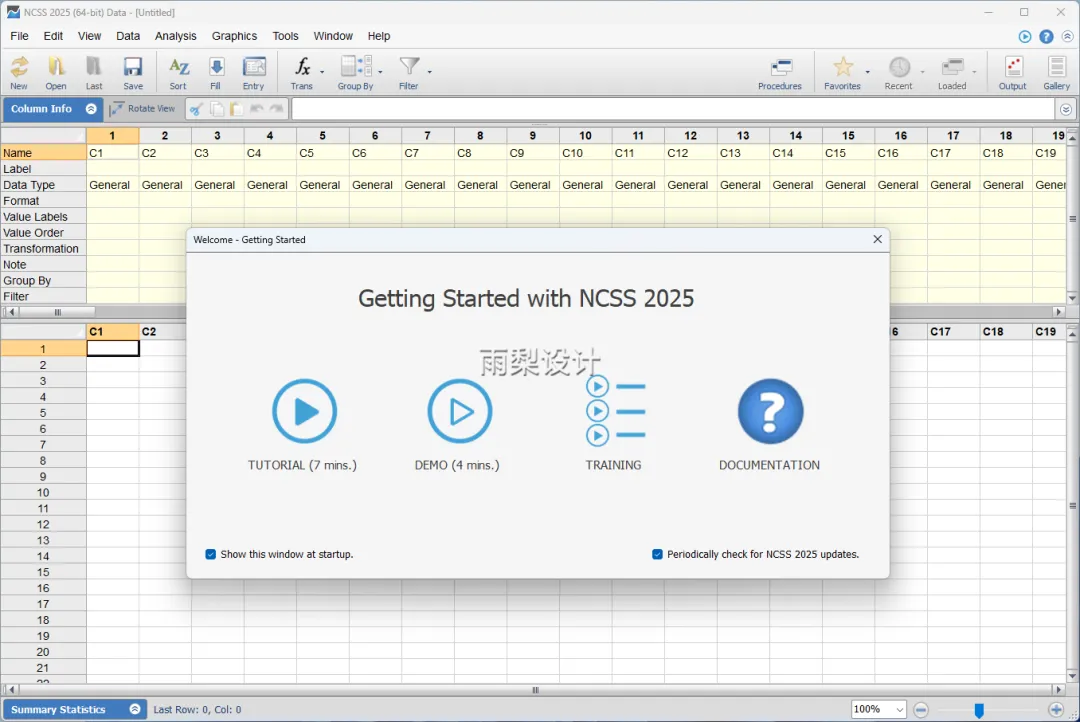Open the Graphics menu
Viewport: 1080px width, 722px height.
(x=234, y=36)
